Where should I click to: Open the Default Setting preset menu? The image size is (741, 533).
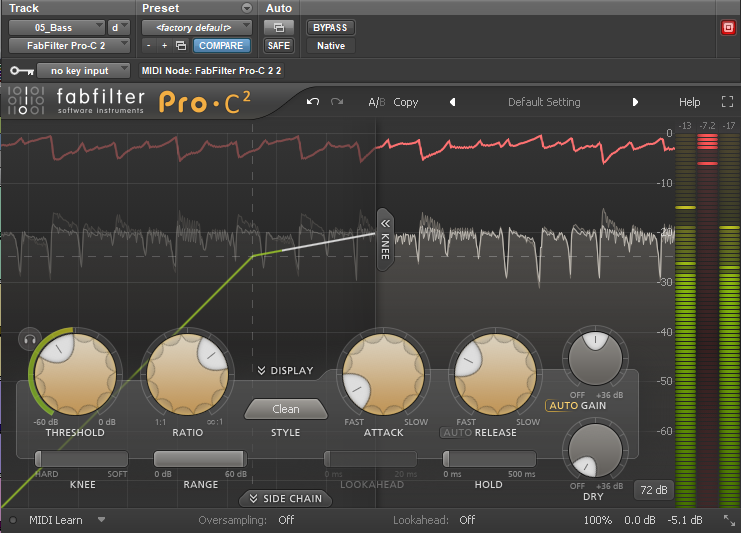click(x=544, y=102)
